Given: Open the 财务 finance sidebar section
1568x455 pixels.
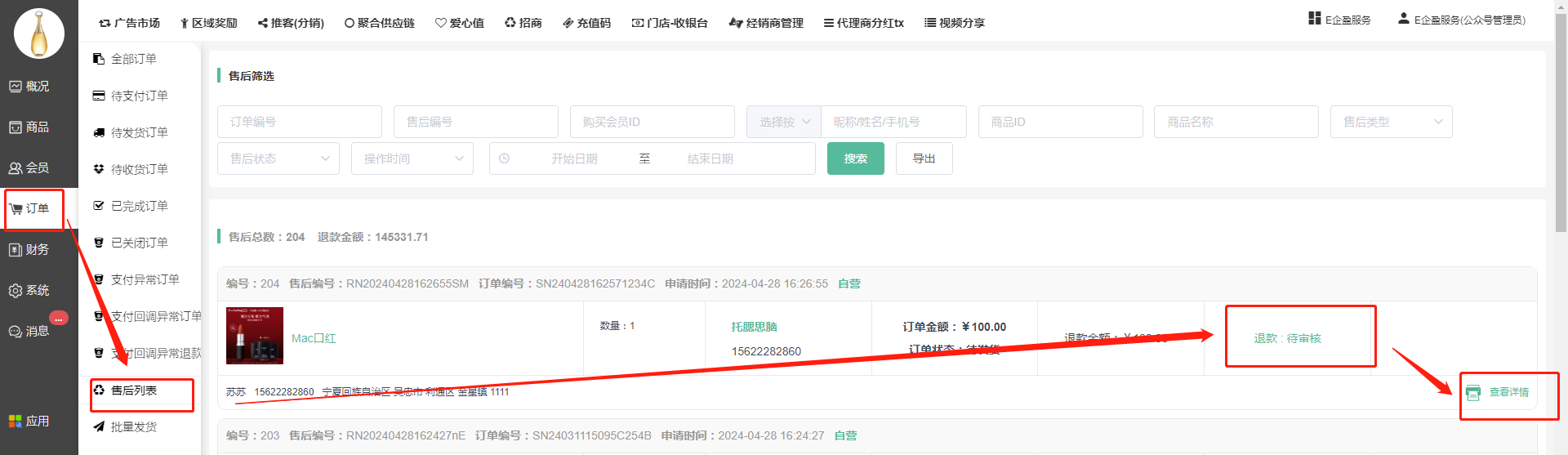Looking at the screenshot, I should pyautogui.click(x=29, y=249).
